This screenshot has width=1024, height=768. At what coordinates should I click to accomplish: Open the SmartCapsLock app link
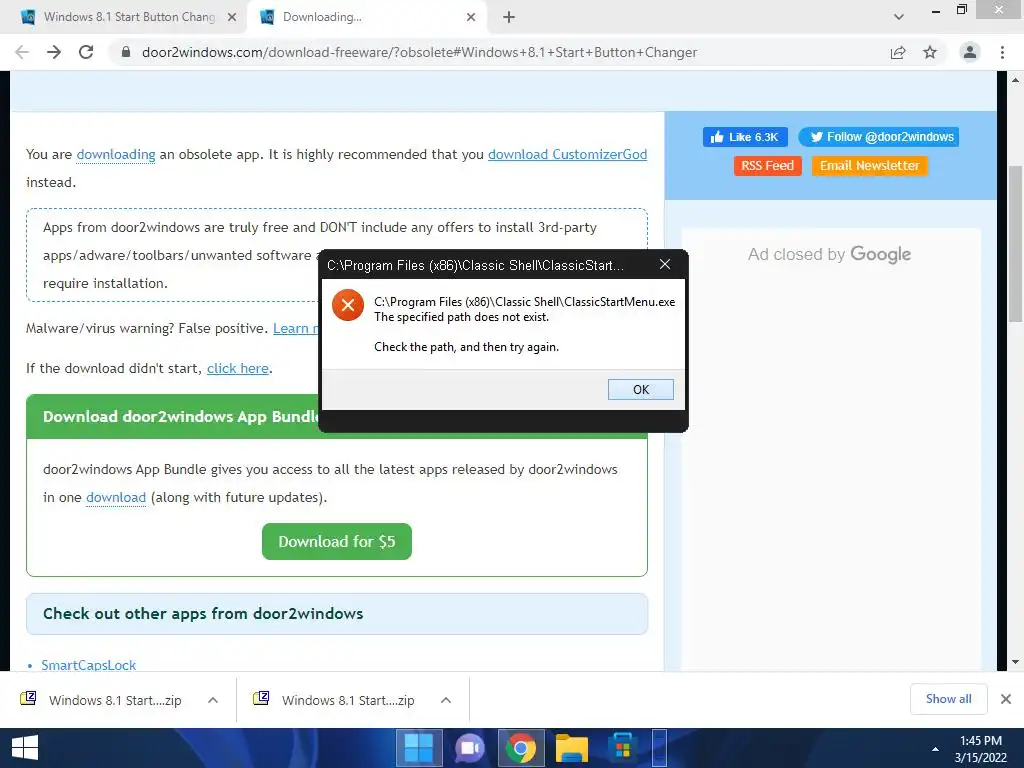pos(89,665)
